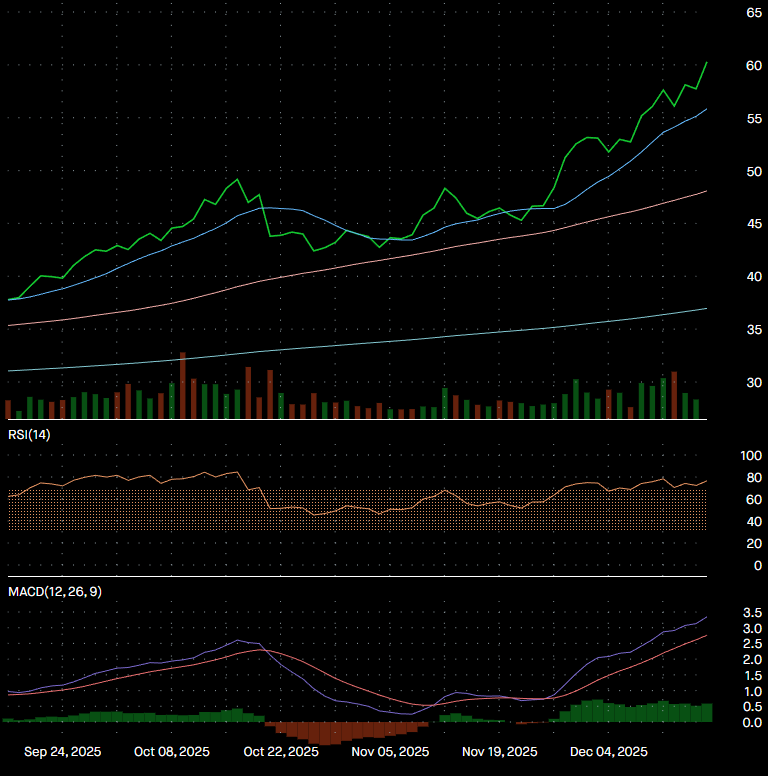768x776 pixels.
Task: Click the 40 price axis value
Action: pyautogui.click(x=754, y=277)
